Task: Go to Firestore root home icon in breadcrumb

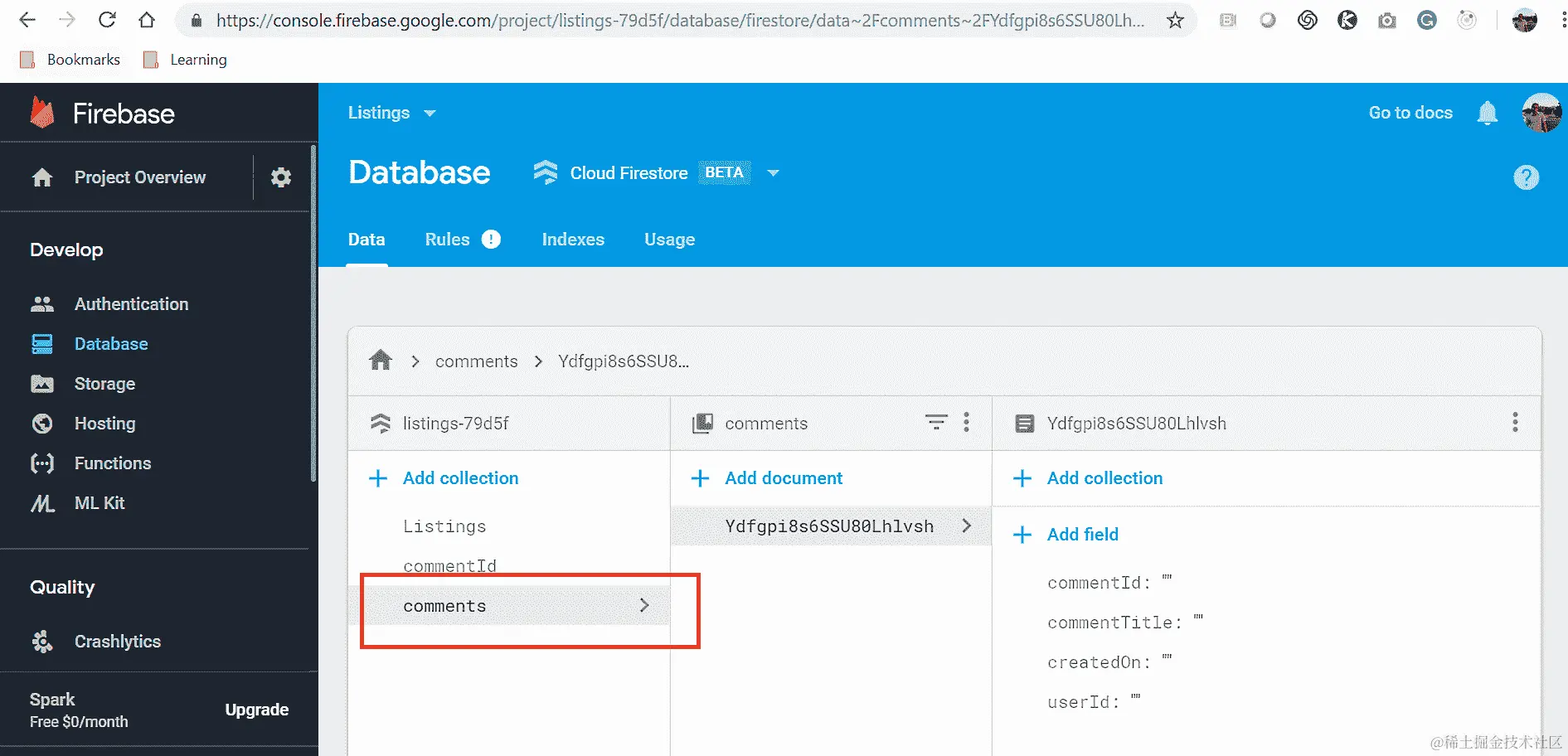Action: coord(381,360)
